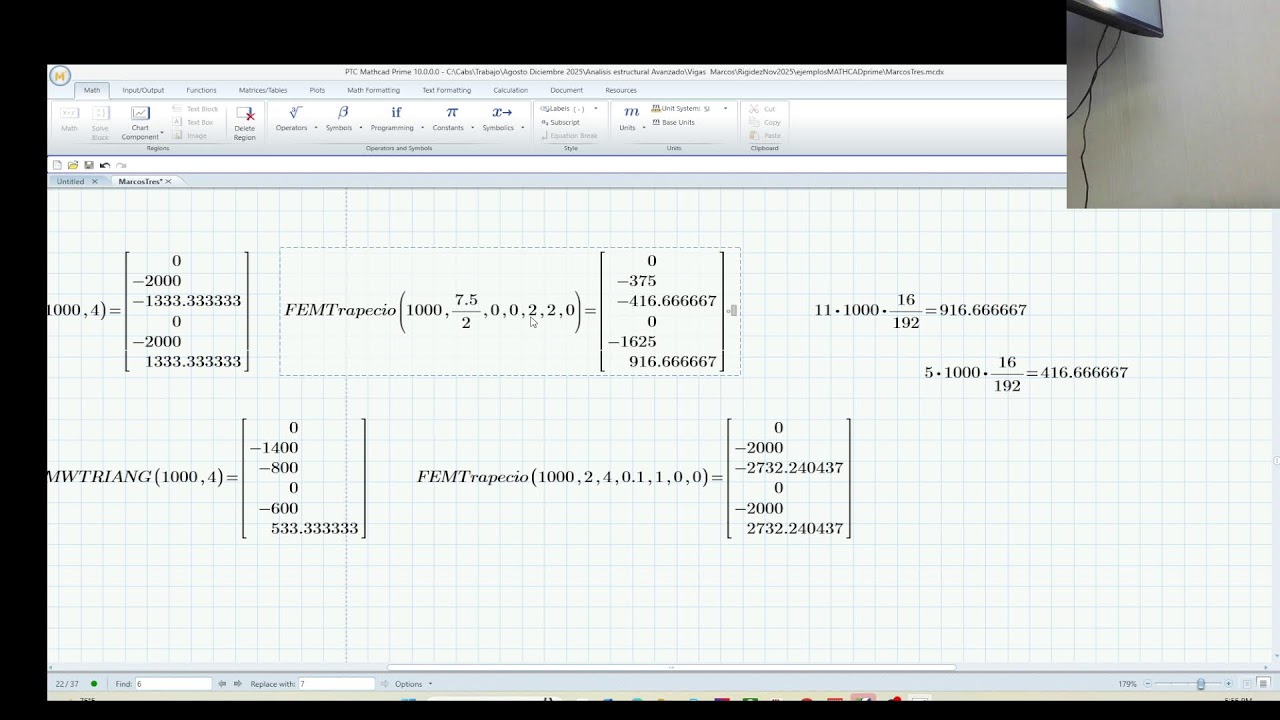
Task: Open the Mathcad application menu button
Action: point(59,76)
